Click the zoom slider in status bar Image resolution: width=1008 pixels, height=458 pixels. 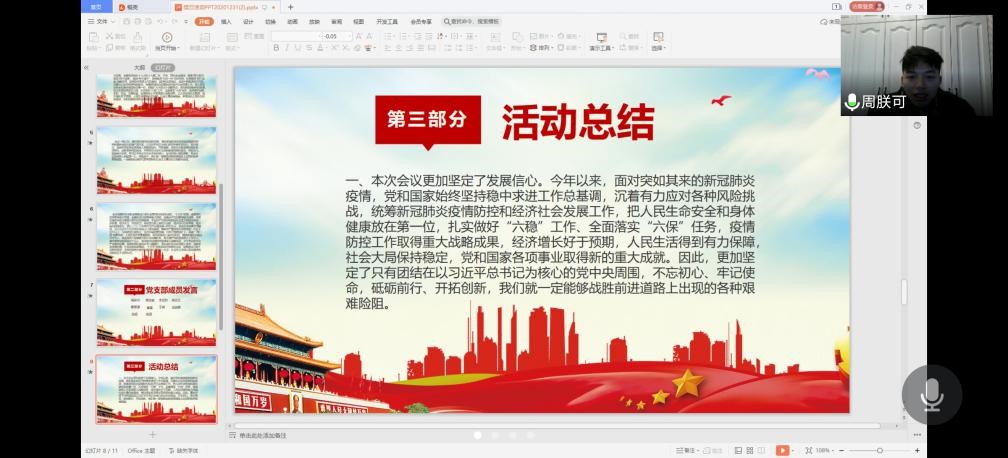(880, 451)
